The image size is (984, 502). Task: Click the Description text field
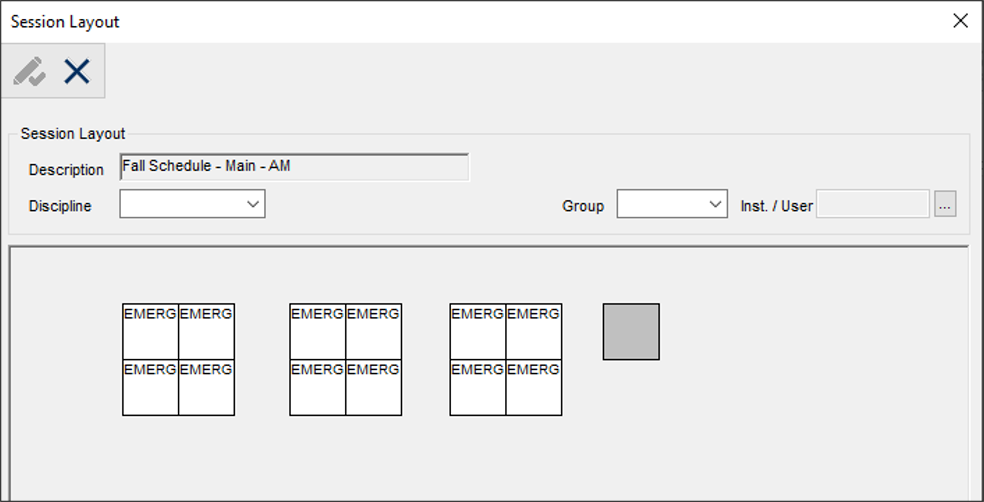click(294, 167)
